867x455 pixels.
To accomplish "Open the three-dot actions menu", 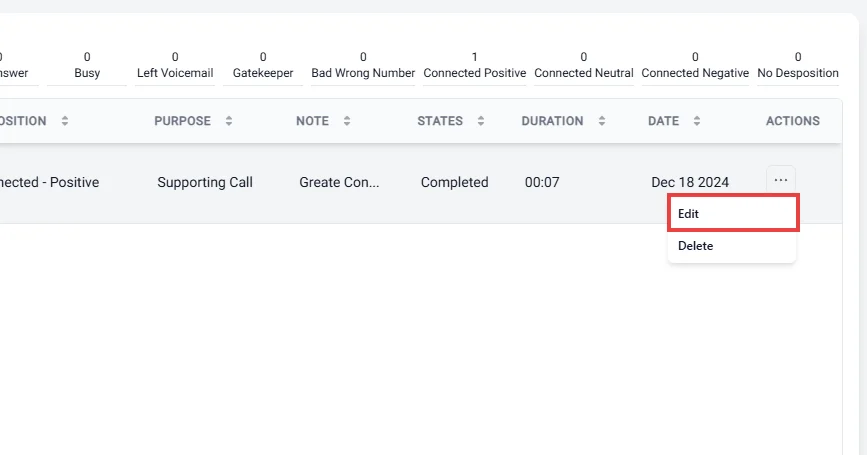I will 781,180.
